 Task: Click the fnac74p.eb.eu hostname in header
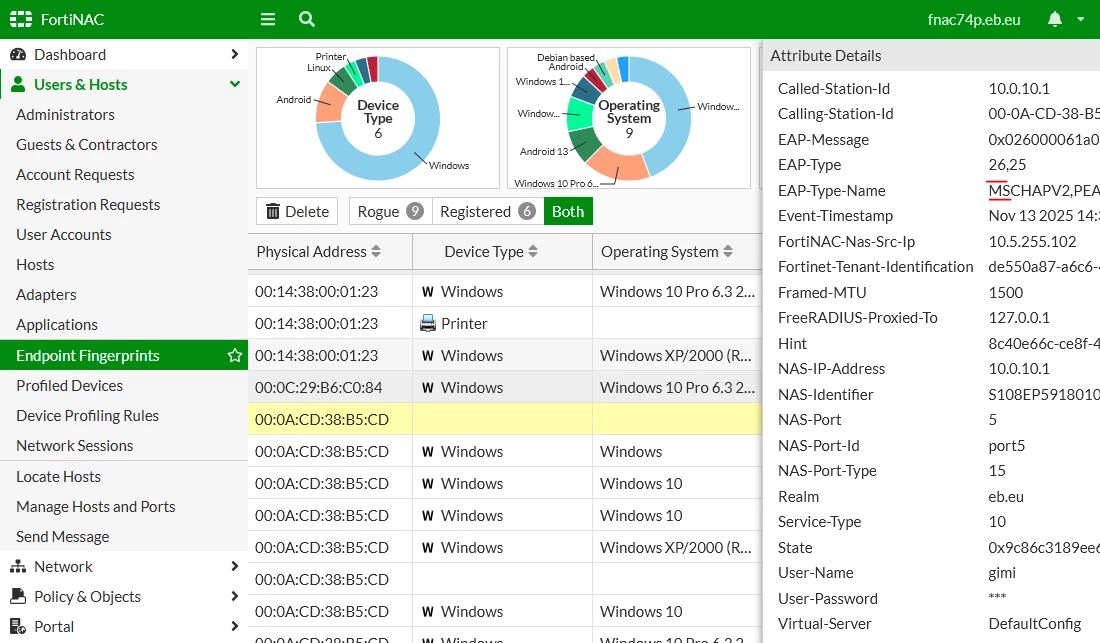[x=974, y=20]
